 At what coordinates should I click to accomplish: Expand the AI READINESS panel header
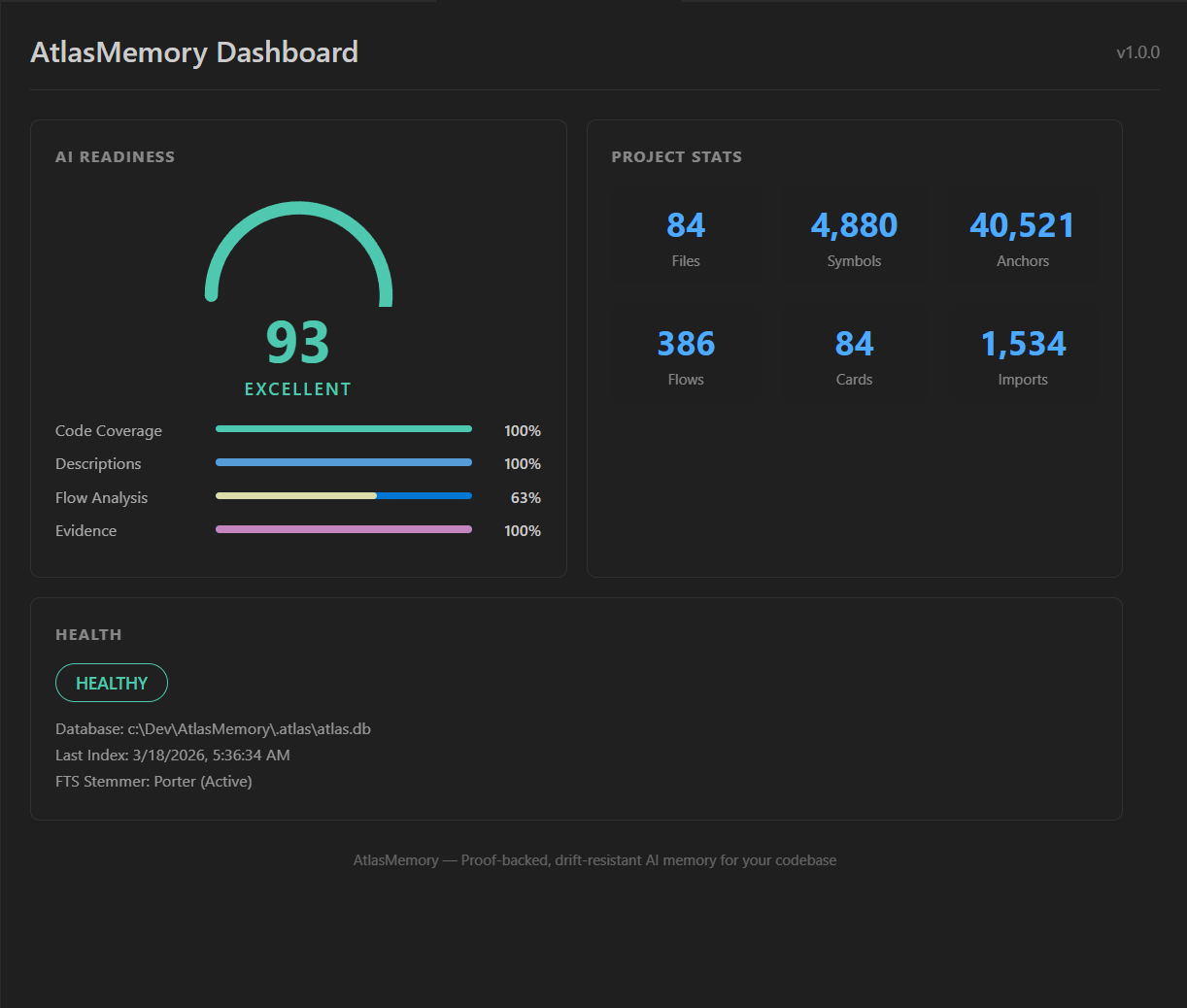pyautogui.click(x=115, y=156)
